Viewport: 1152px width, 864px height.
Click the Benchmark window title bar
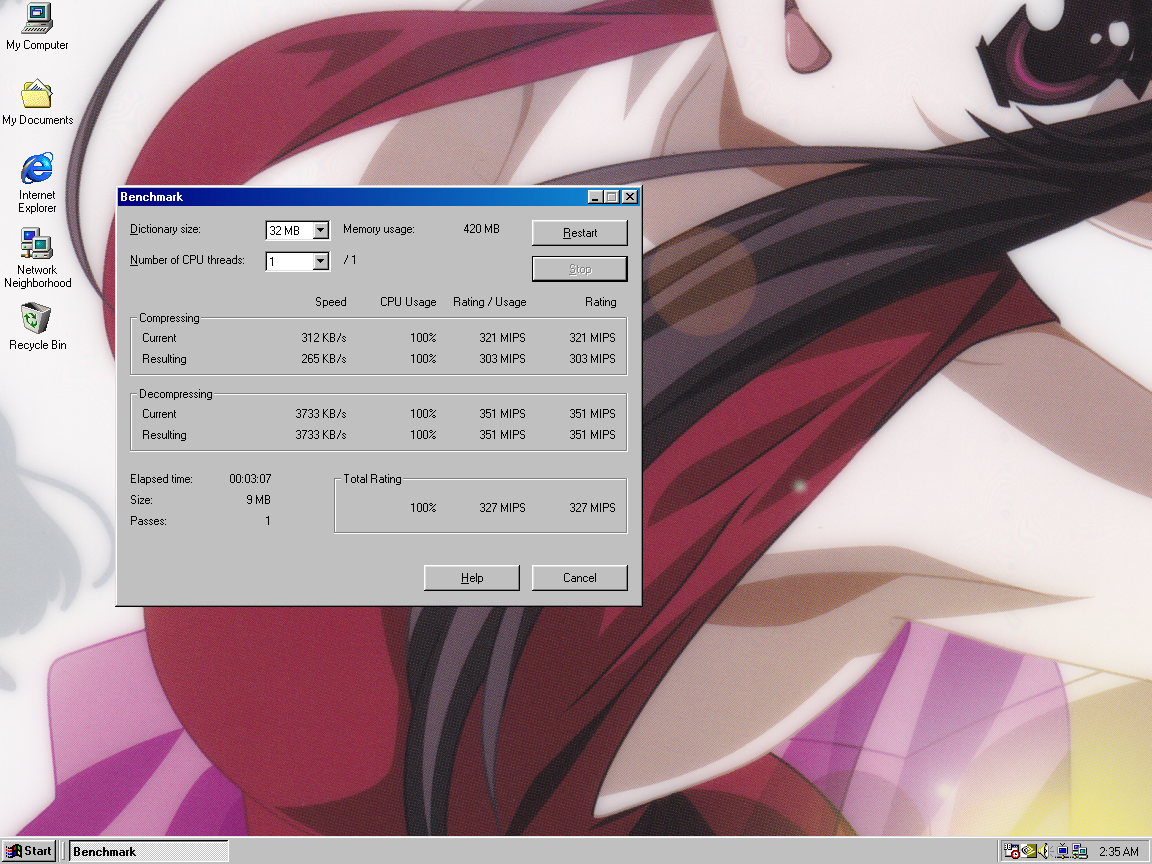350,197
